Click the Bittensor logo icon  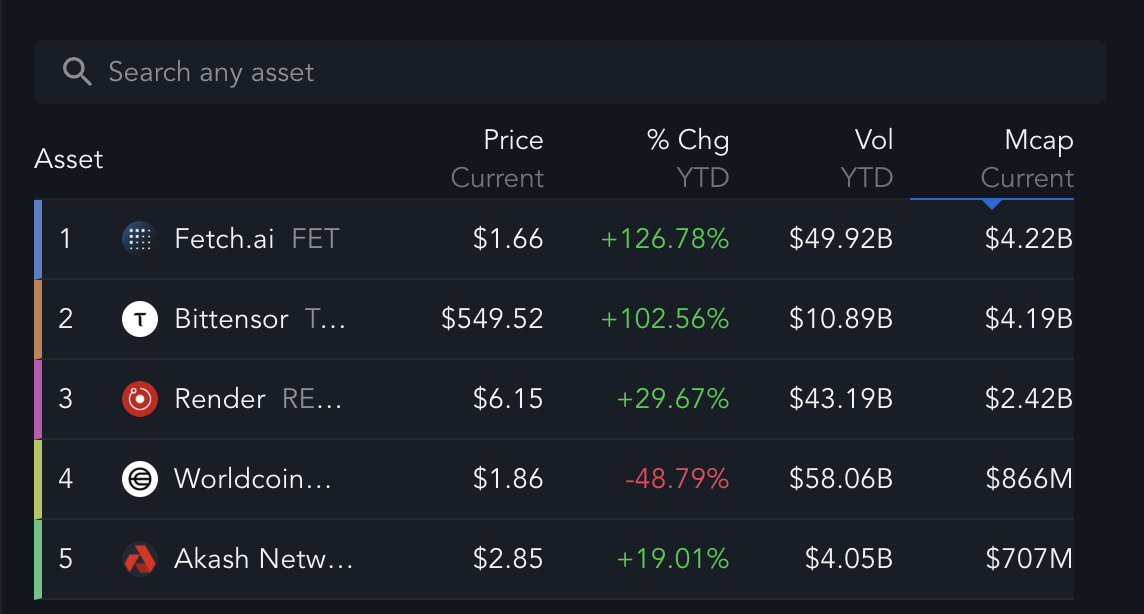tap(139, 319)
